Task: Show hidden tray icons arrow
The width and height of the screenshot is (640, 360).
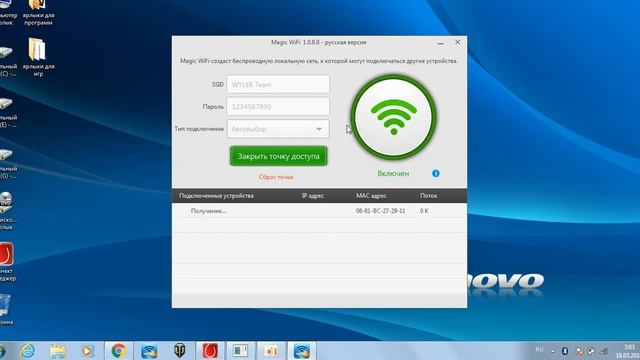Action: coord(553,351)
